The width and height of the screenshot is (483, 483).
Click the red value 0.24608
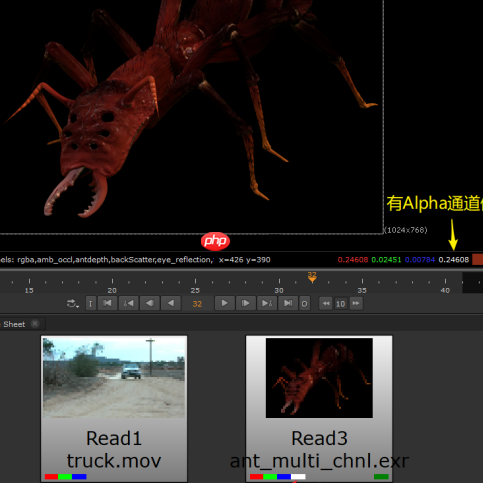(x=353, y=260)
